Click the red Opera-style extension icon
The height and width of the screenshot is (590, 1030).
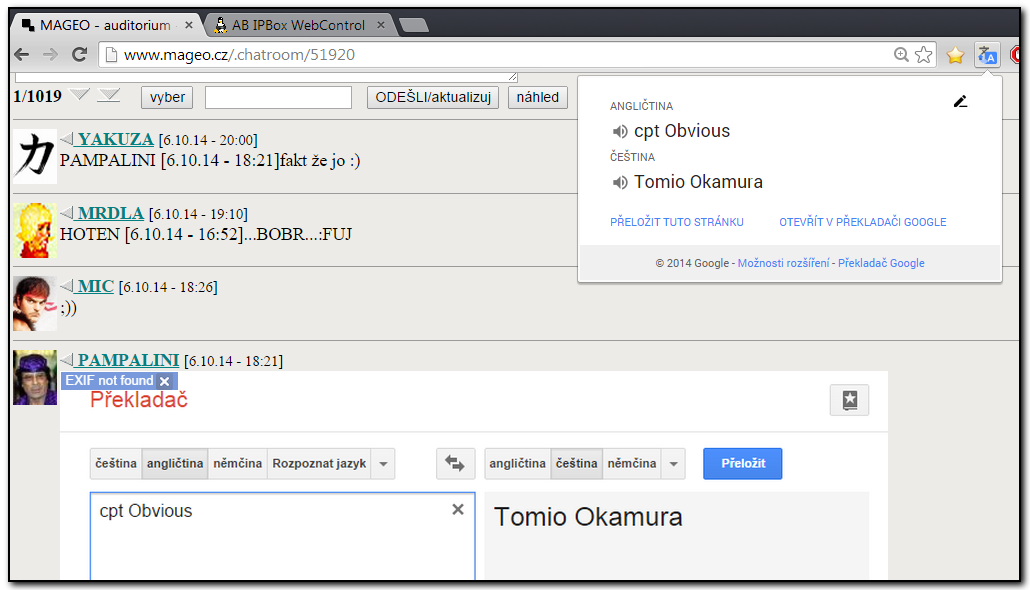pos(1016,55)
